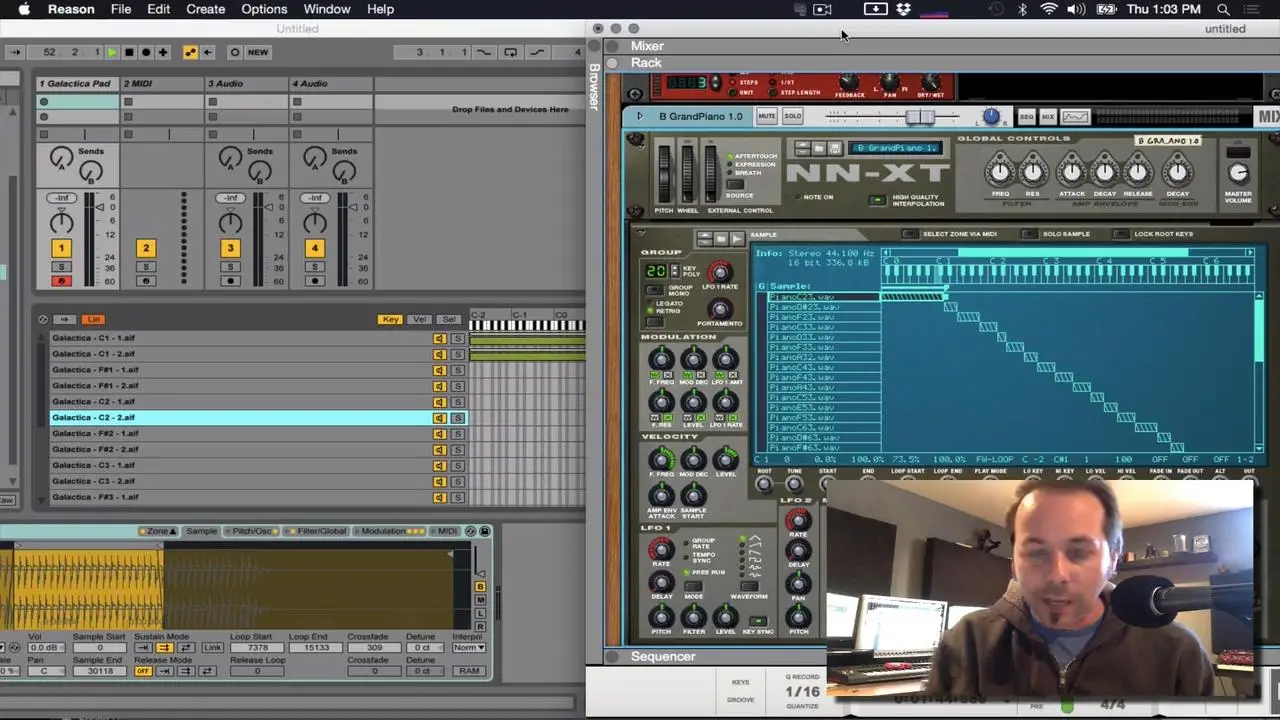Toggle track activator 1 on Galactica Pad

click(x=61, y=248)
